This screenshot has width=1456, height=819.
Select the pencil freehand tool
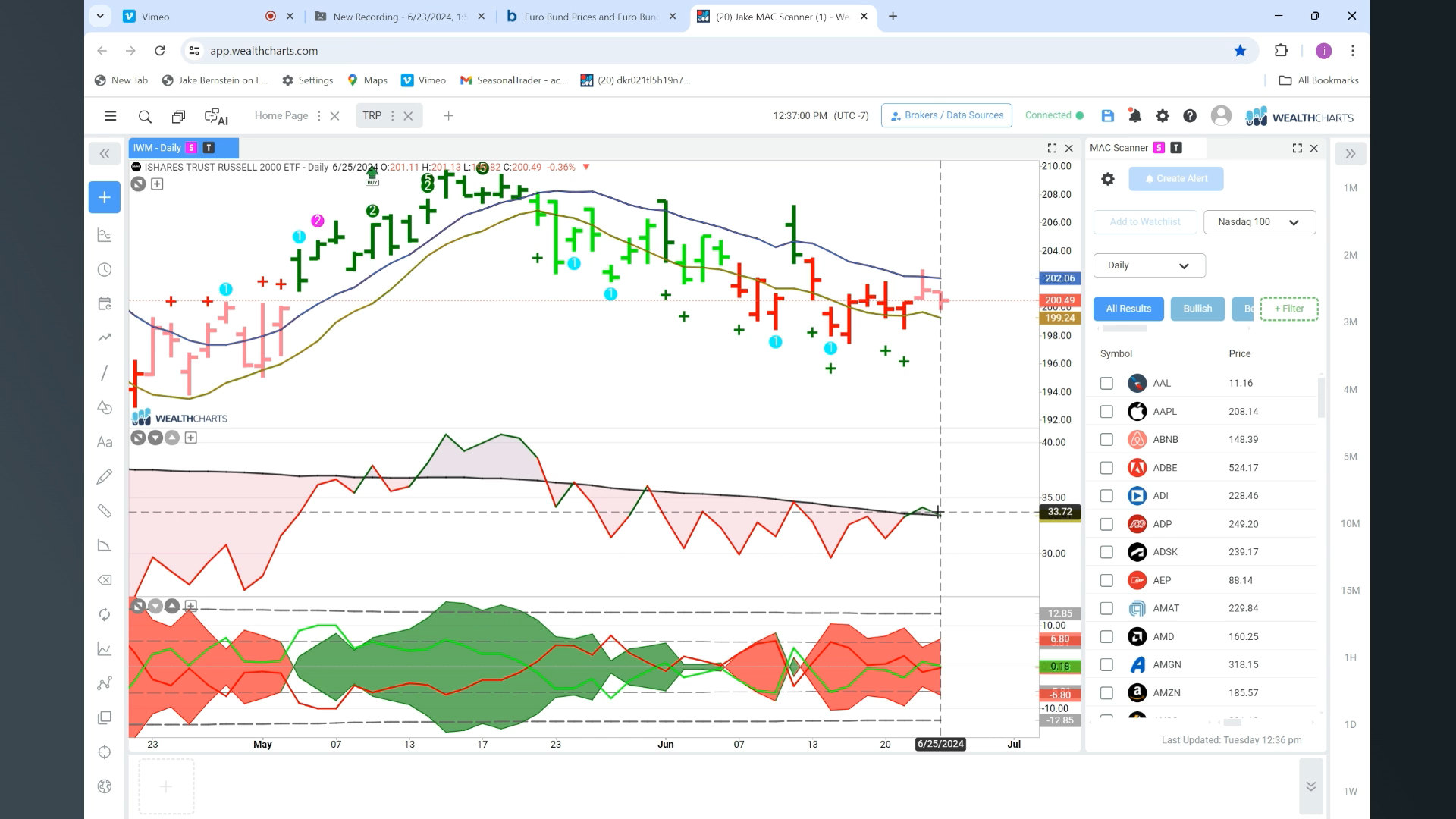coord(105,476)
